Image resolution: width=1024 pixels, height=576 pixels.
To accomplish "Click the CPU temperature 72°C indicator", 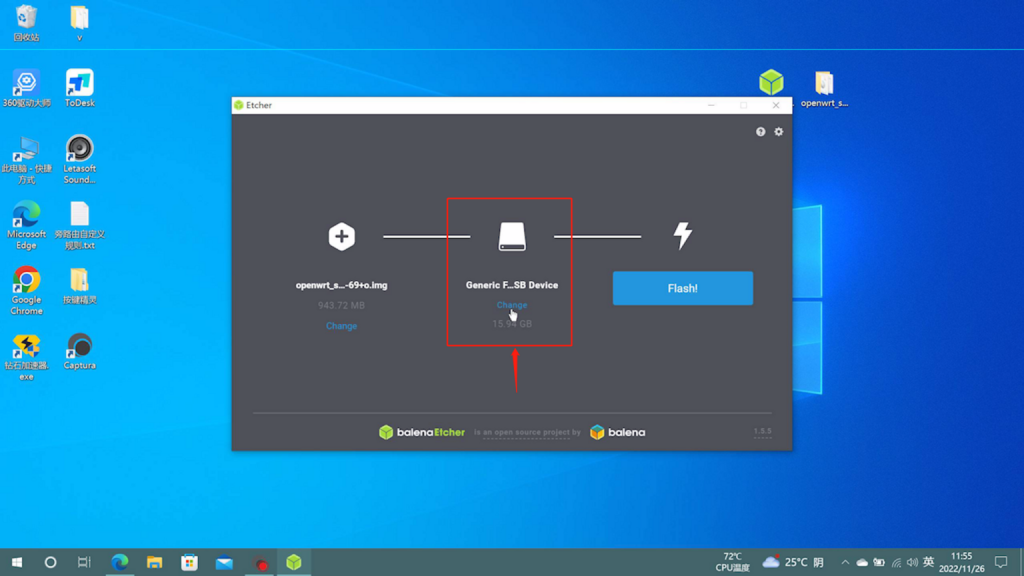I will (732, 562).
